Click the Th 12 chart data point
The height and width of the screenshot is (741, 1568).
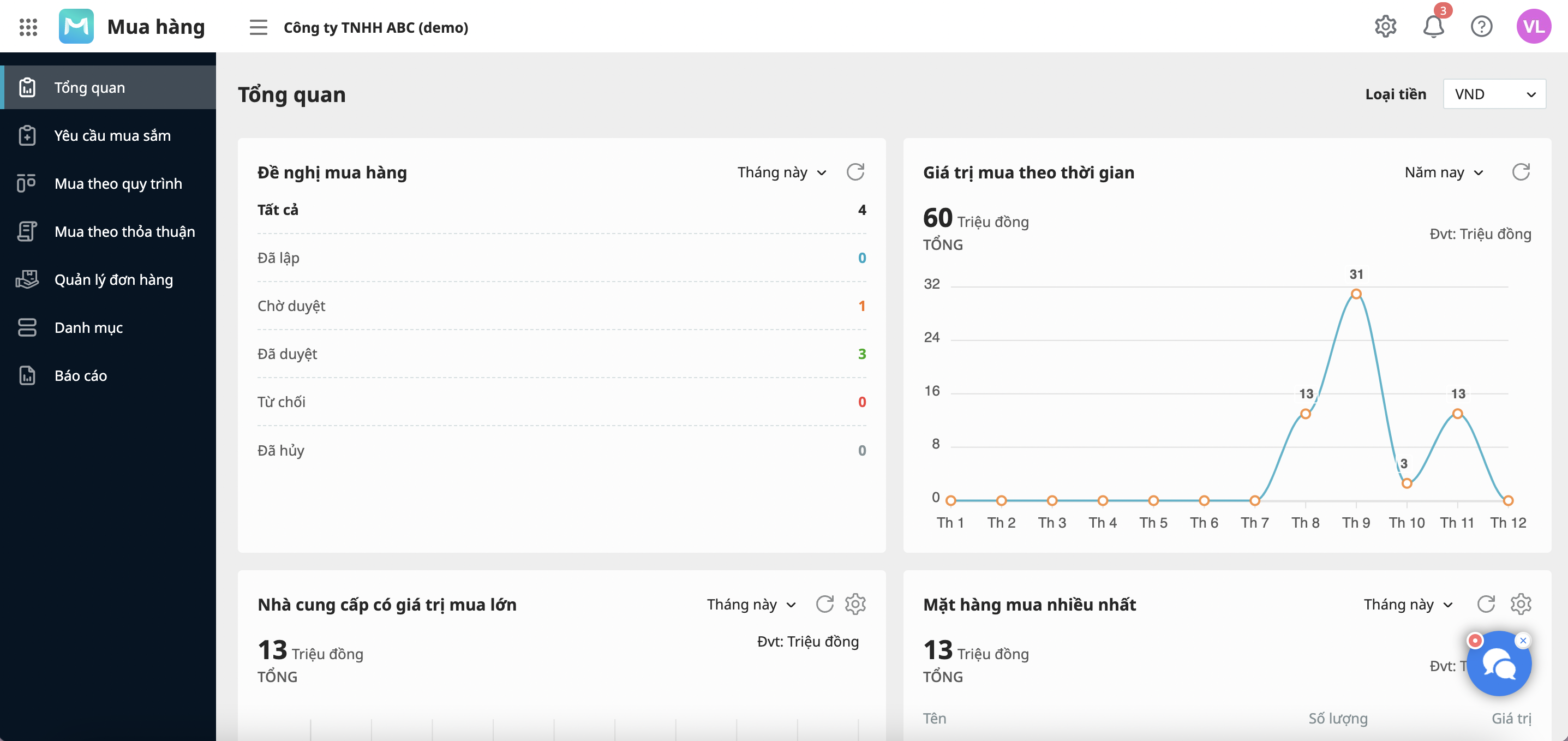click(x=1508, y=500)
